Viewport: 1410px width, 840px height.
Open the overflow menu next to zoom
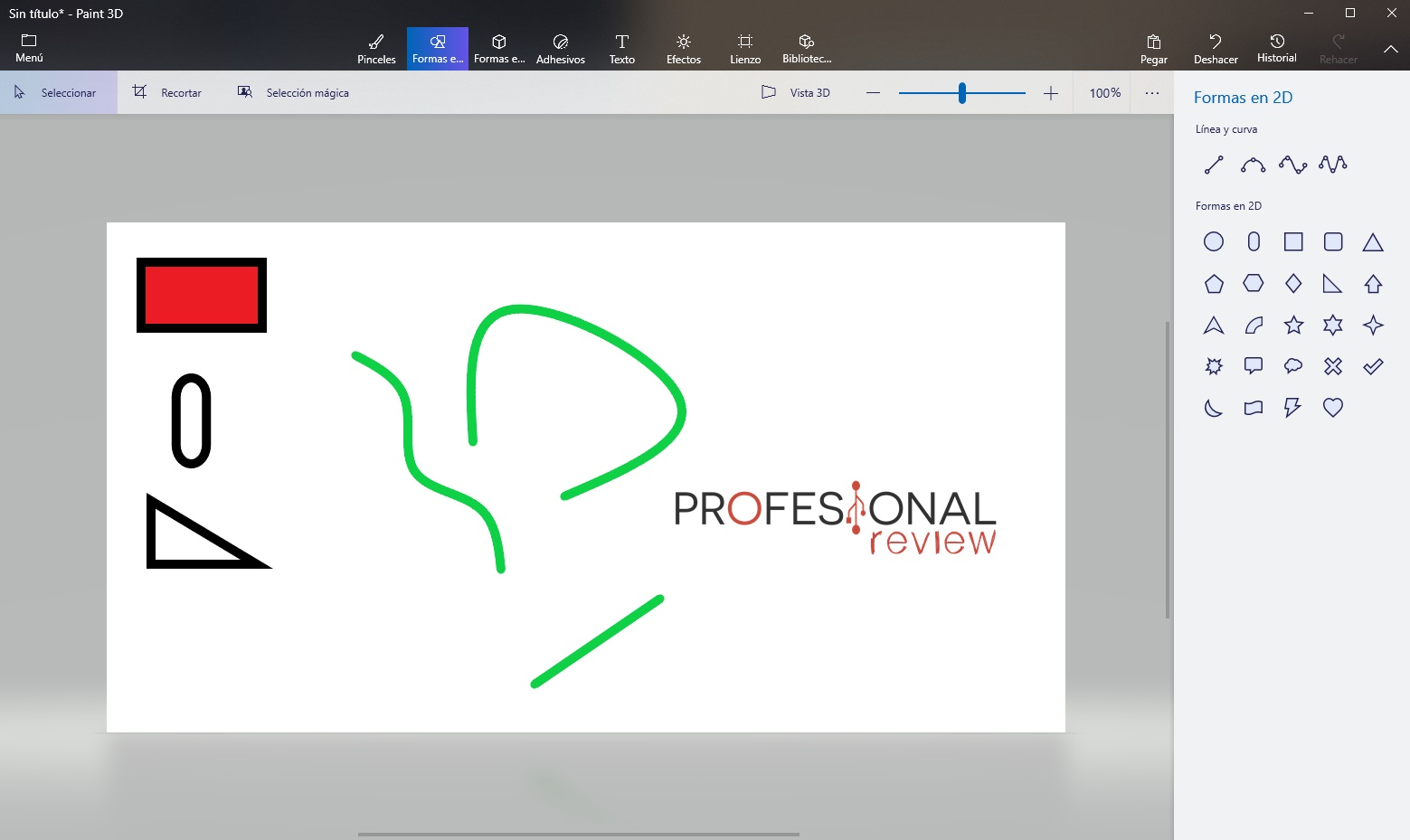coord(1151,91)
